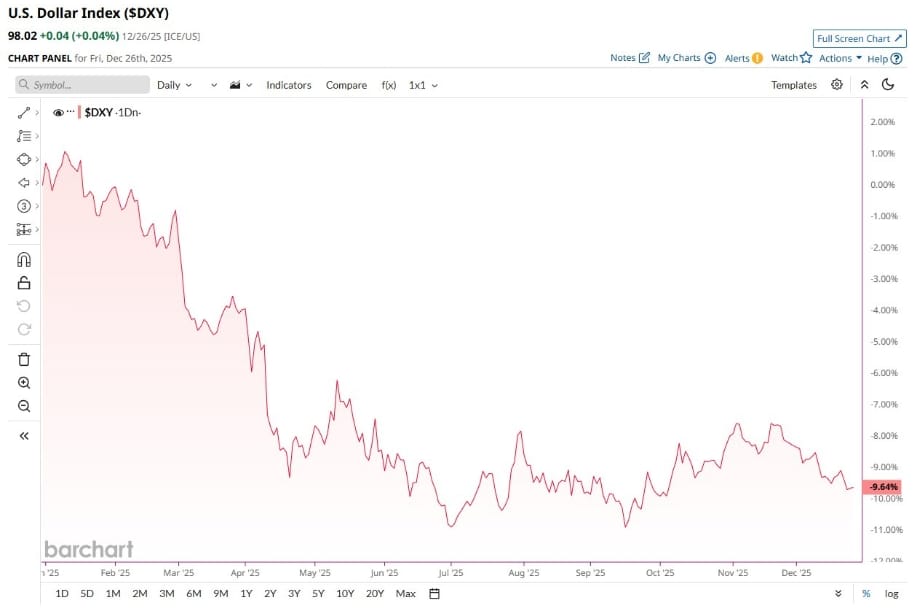Click the Symbol search field

[80, 85]
